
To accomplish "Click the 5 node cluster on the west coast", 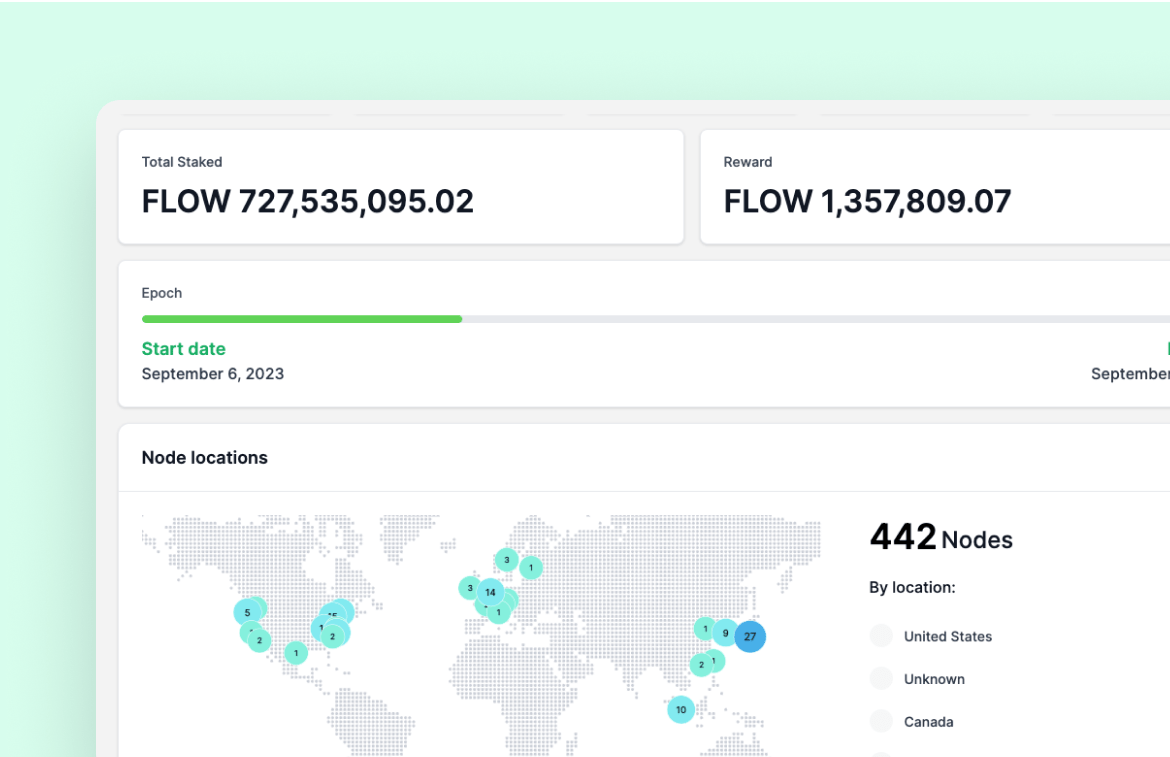I will (x=246, y=611).
